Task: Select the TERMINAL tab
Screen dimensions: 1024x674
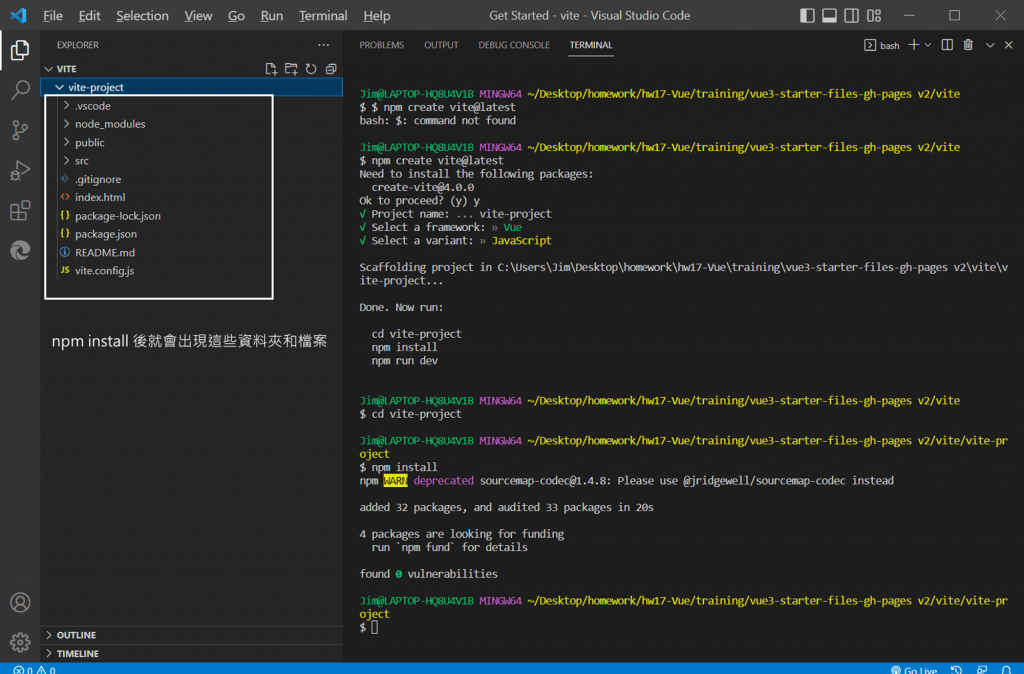Action: click(591, 45)
